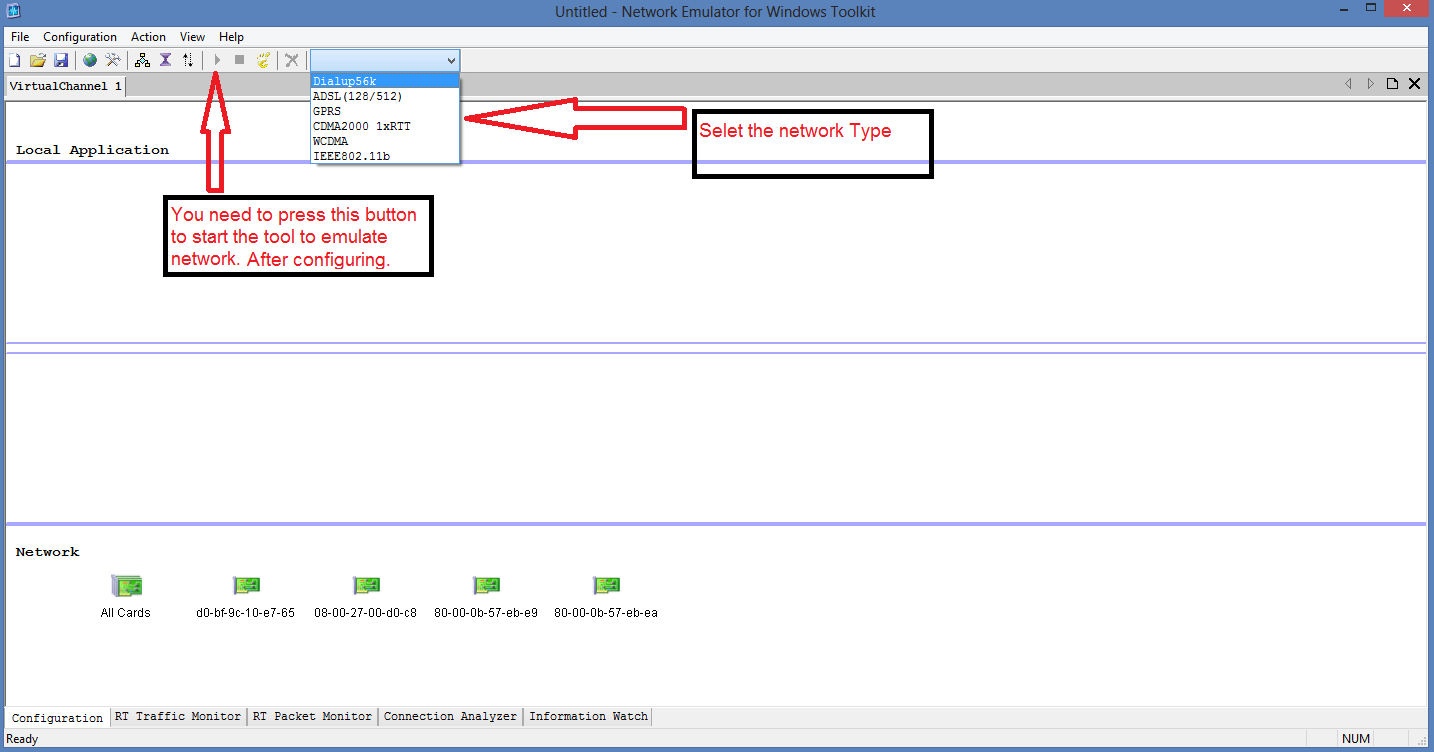Open the Configuration menu
This screenshot has width=1434, height=752.
click(79, 36)
